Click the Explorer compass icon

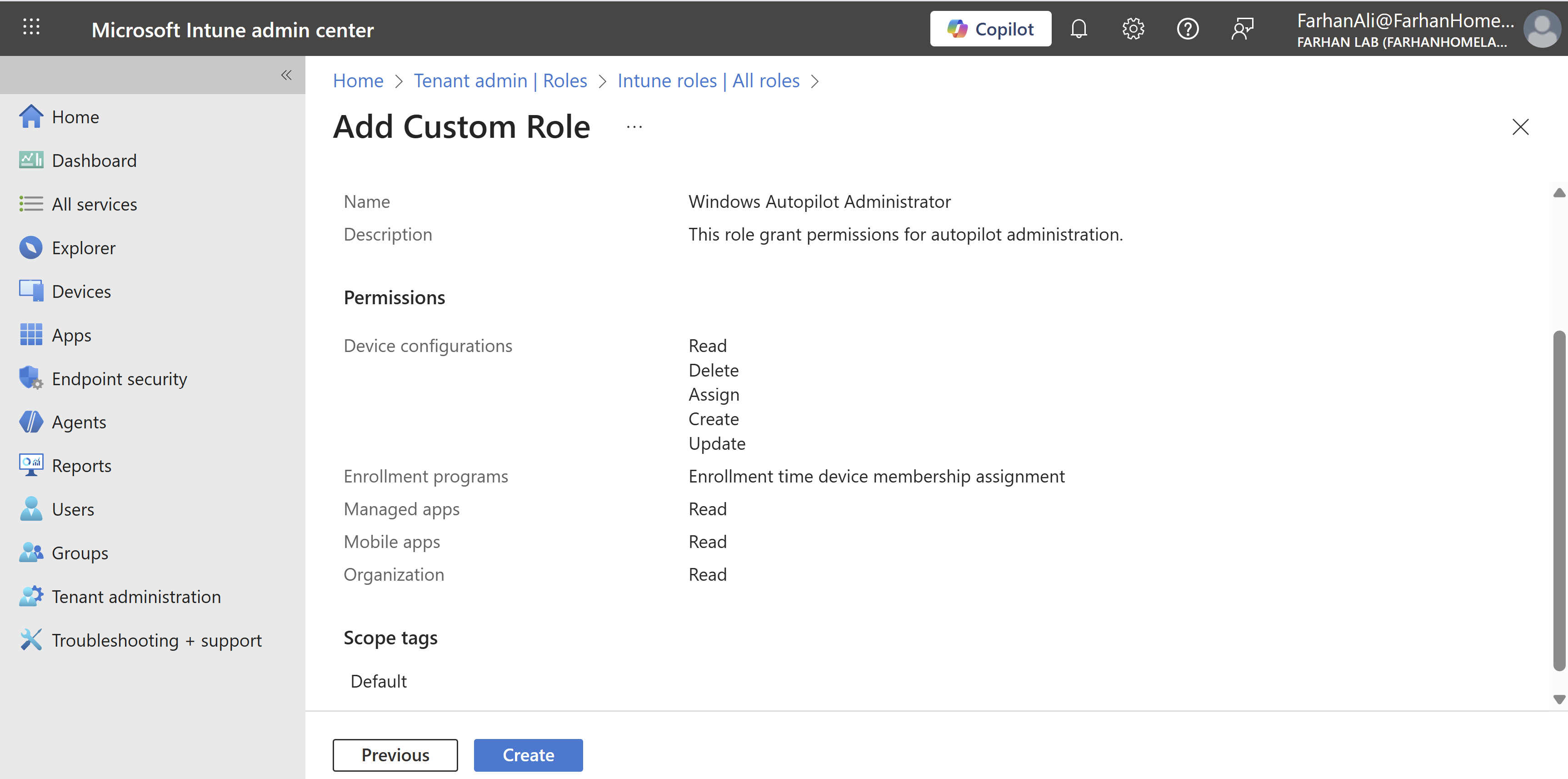click(30, 247)
